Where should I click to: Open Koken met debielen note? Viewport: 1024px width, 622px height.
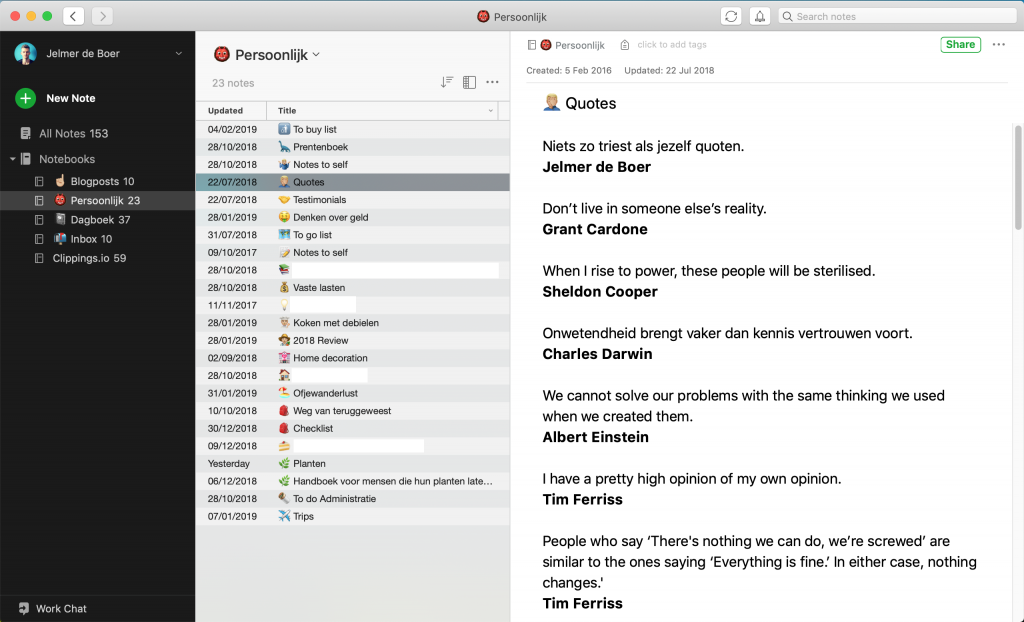353,323
